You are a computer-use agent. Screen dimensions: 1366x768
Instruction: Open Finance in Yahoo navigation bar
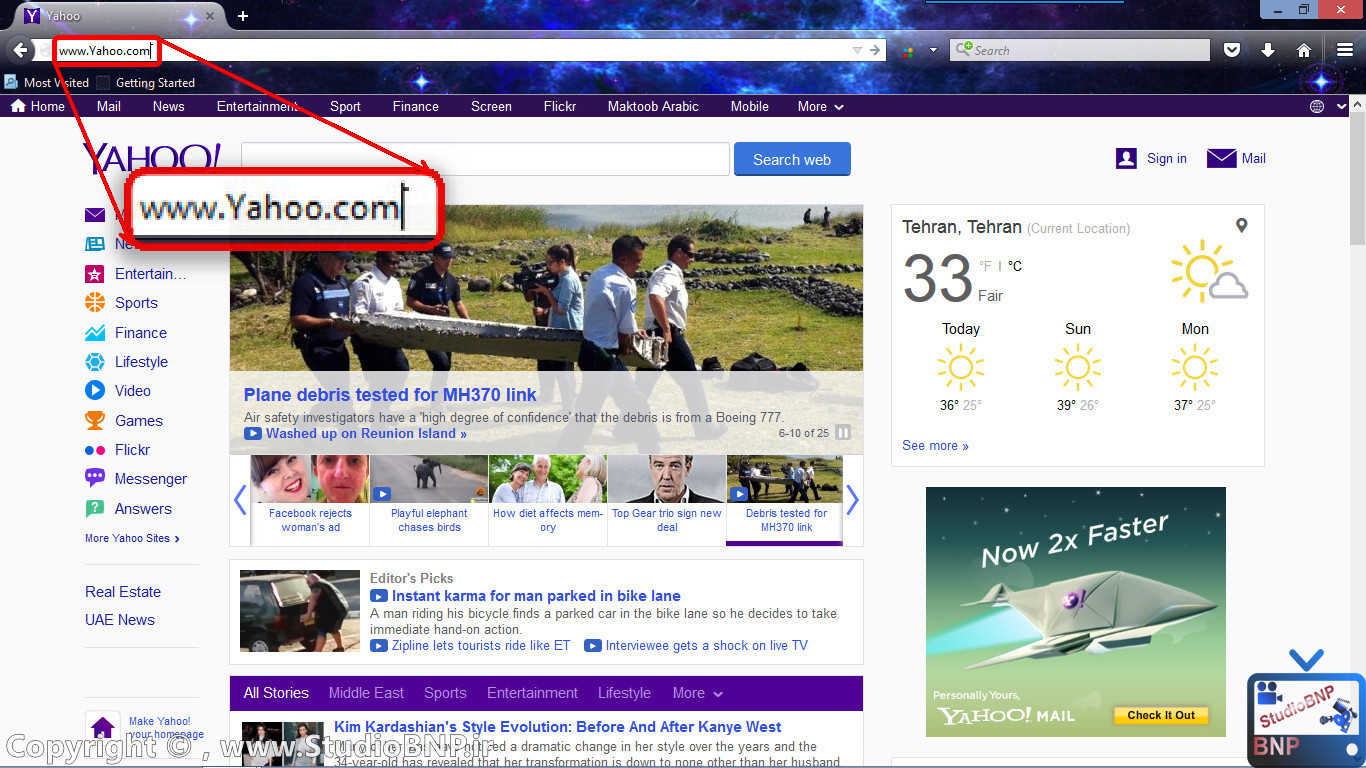point(416,106)
